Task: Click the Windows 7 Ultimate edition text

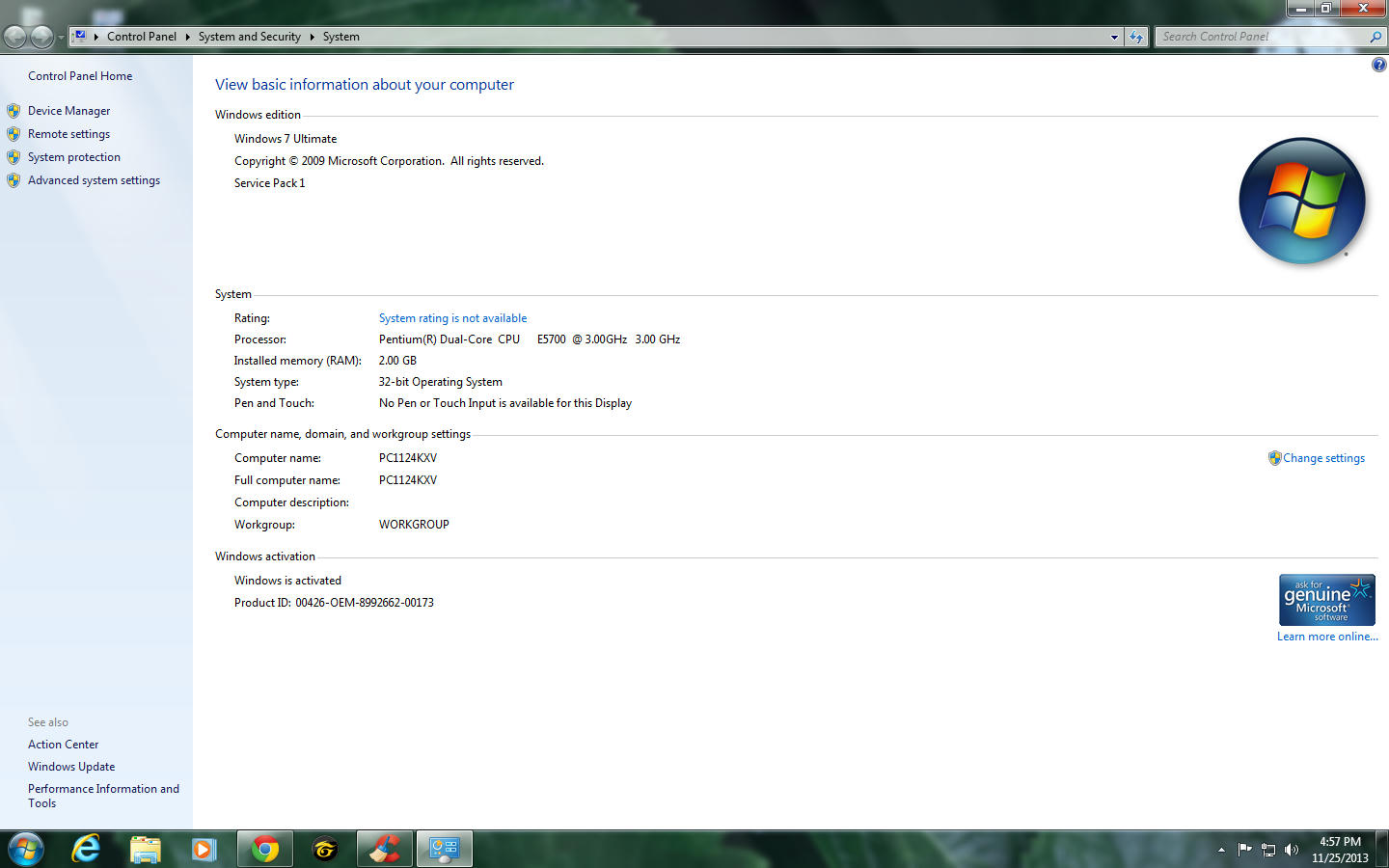Action: coord(286,139)
